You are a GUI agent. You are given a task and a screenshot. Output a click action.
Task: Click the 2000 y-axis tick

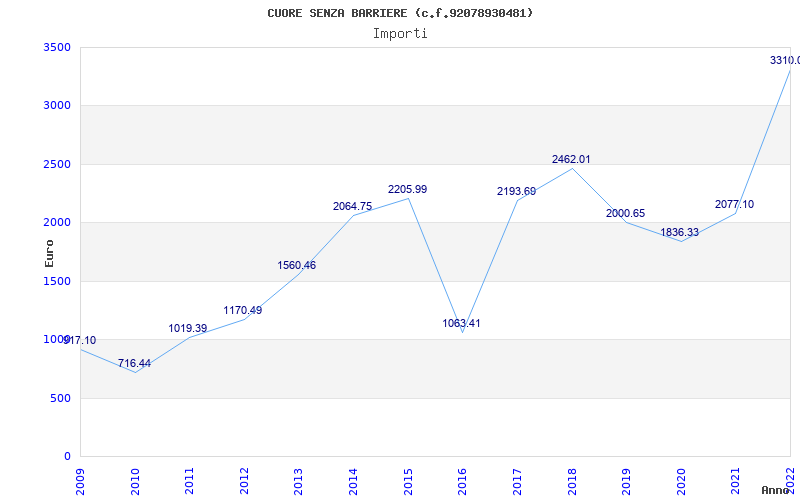(x=57, y=222)
